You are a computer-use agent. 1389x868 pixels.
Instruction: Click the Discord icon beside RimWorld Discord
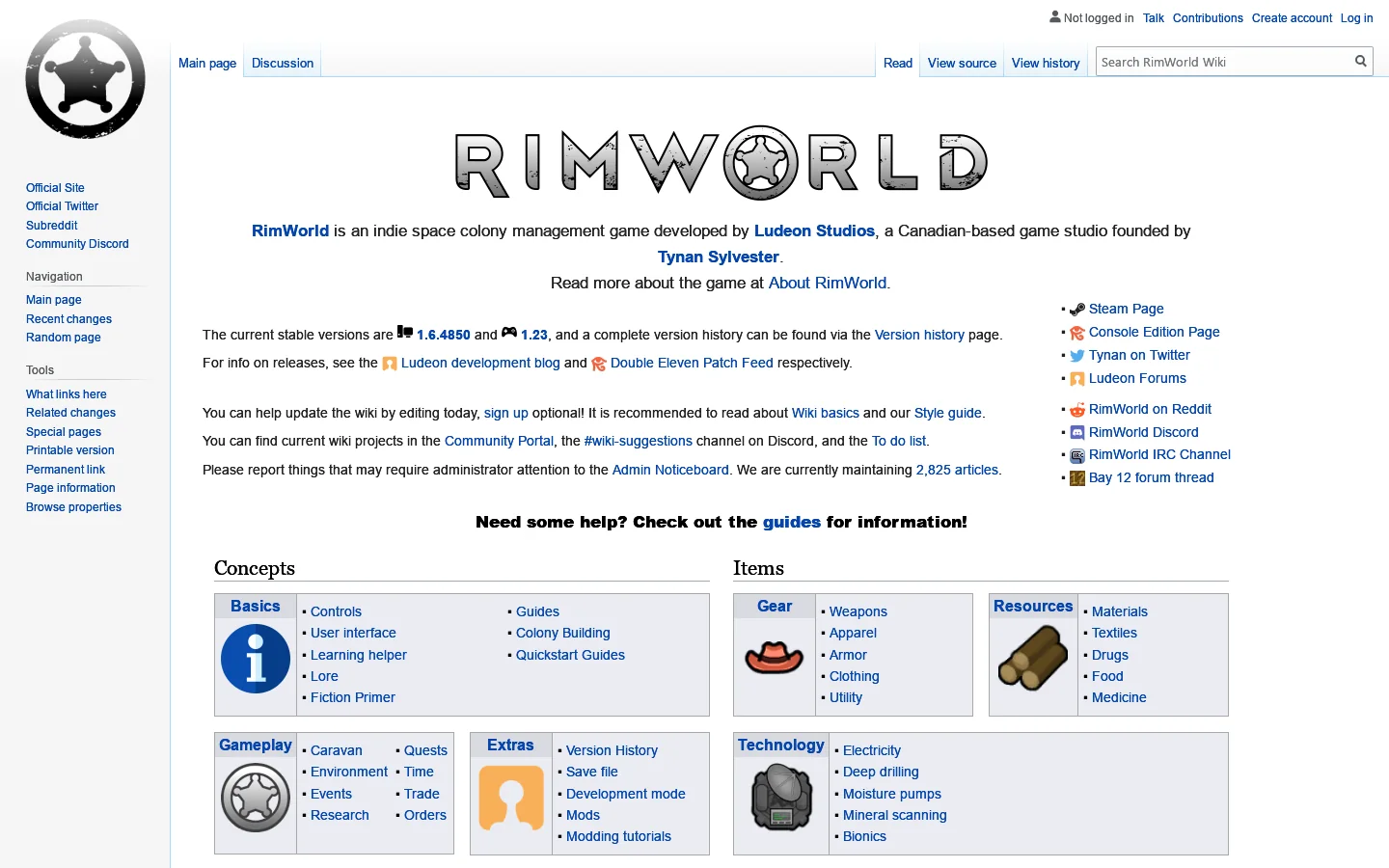(x=1077, y=433)
